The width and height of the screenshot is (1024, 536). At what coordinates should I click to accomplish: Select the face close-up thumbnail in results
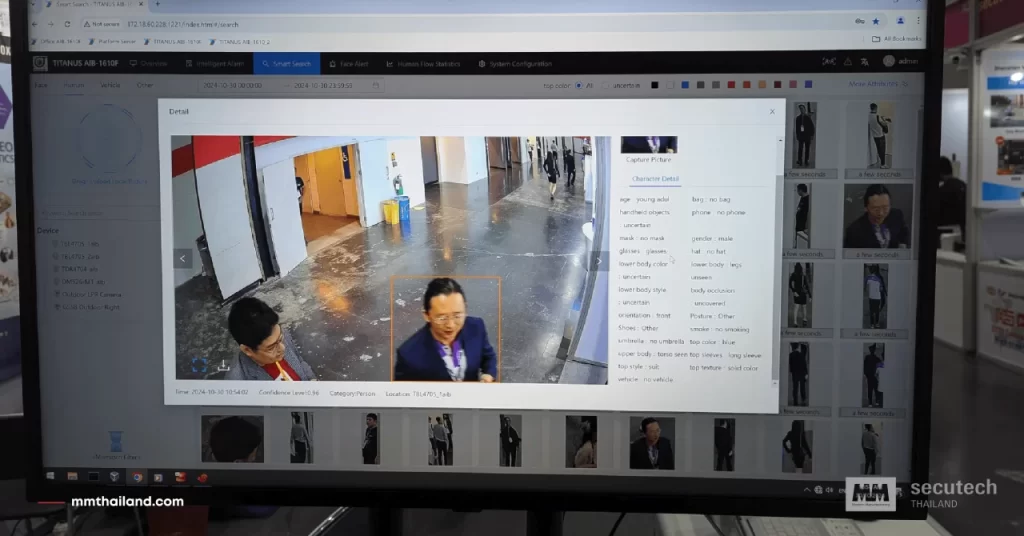pyautogui.click(x=877, y=215)
